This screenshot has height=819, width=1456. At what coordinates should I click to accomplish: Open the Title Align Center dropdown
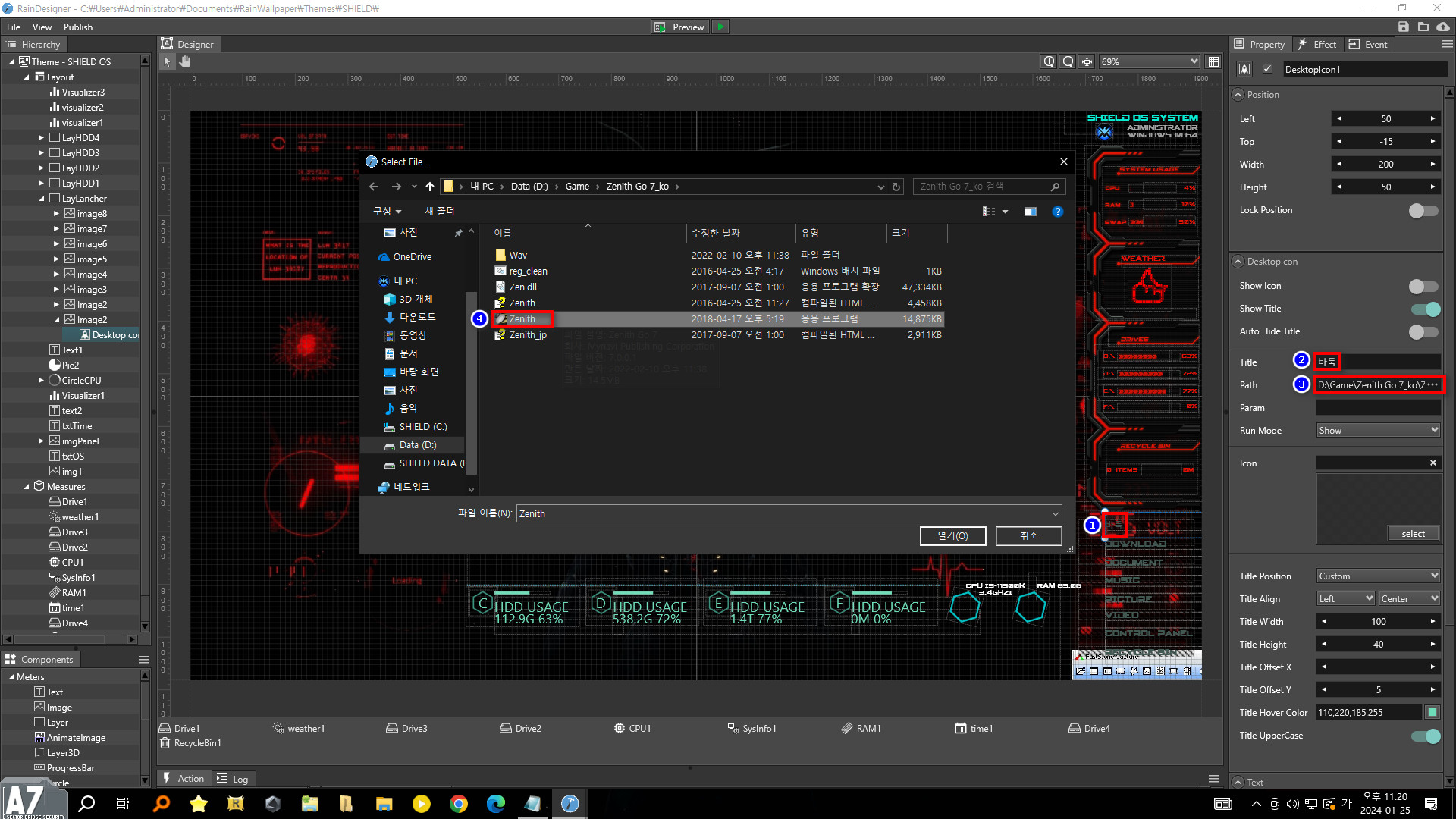tap(1409, 598)
